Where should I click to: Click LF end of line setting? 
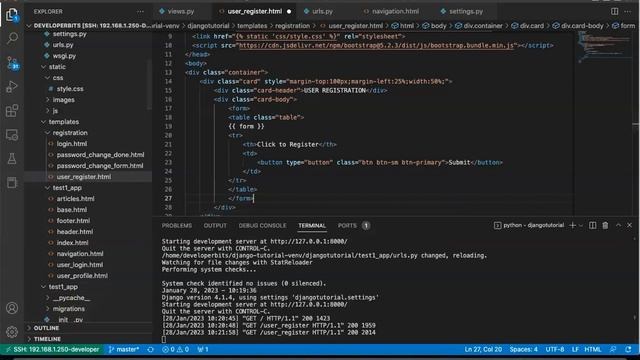click(575, 350)
